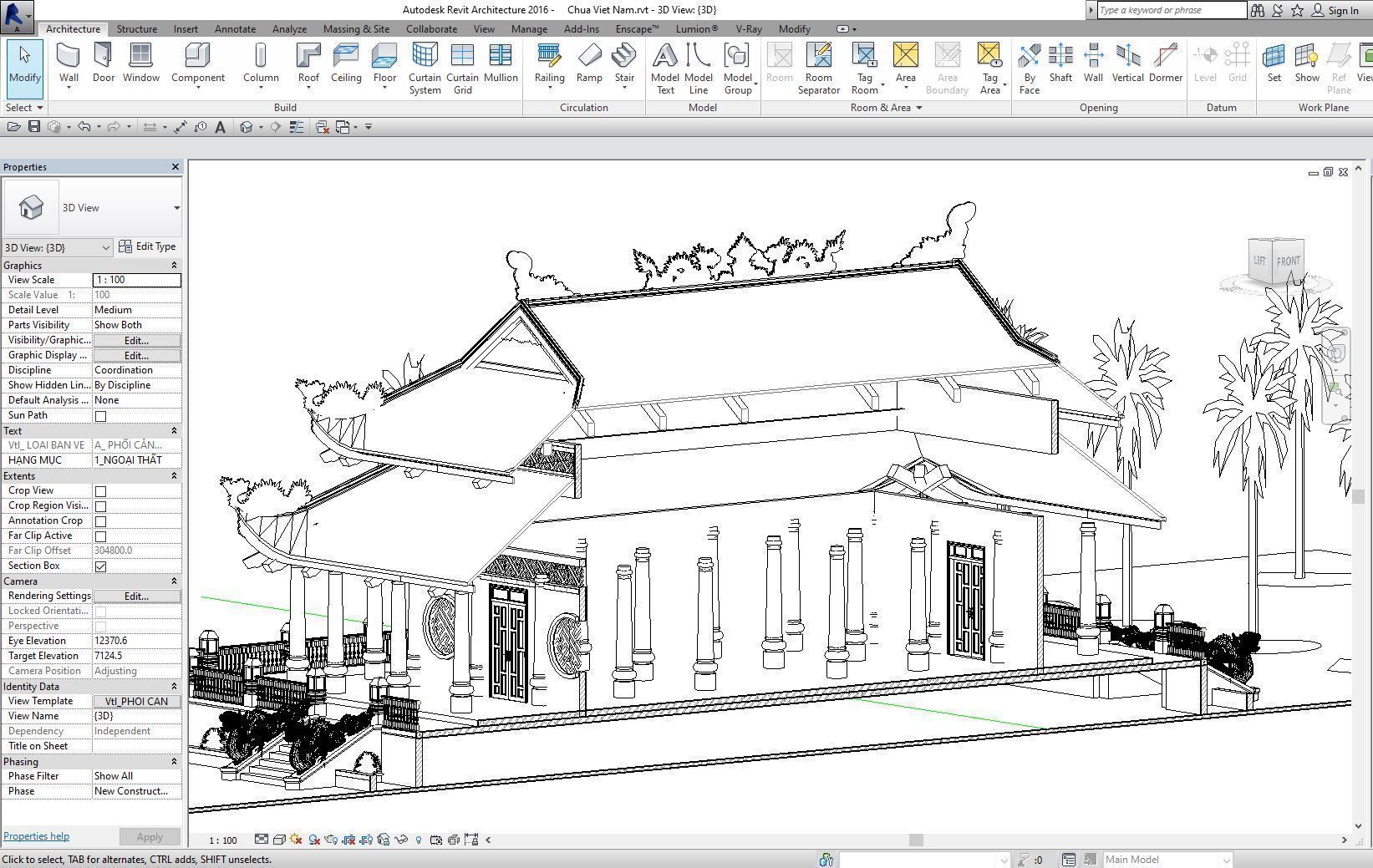Open the Insert ribbon tab
This screenshot has width=1373, height=868.
(x=186, y=28)
